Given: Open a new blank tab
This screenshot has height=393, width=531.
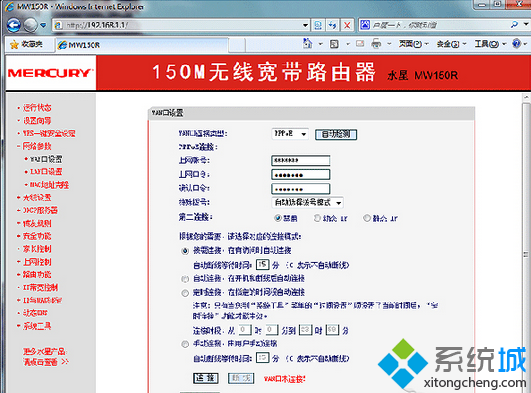Looking at the screenshot, I should 237,45.
